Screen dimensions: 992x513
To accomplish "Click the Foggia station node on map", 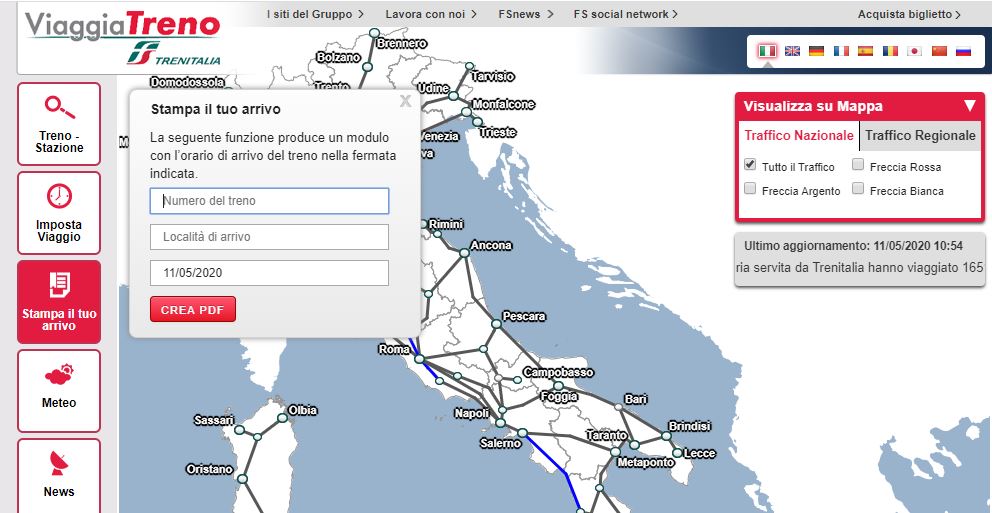I will [558, 385].
